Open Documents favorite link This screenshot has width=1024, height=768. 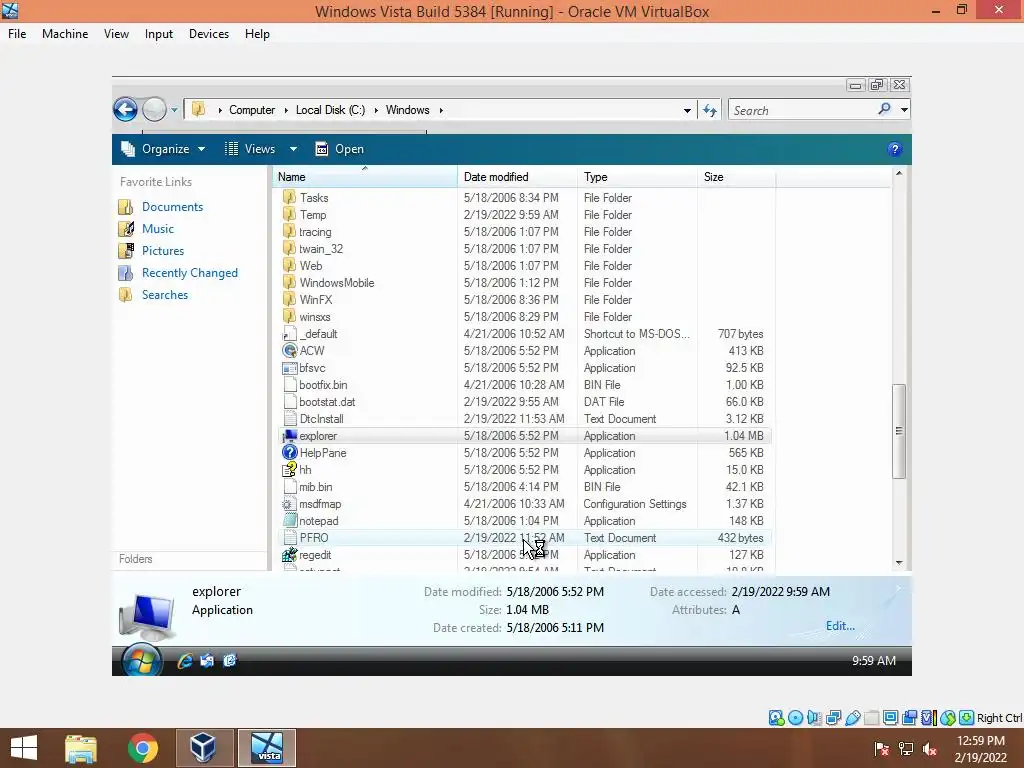click(x=172, y=206)
